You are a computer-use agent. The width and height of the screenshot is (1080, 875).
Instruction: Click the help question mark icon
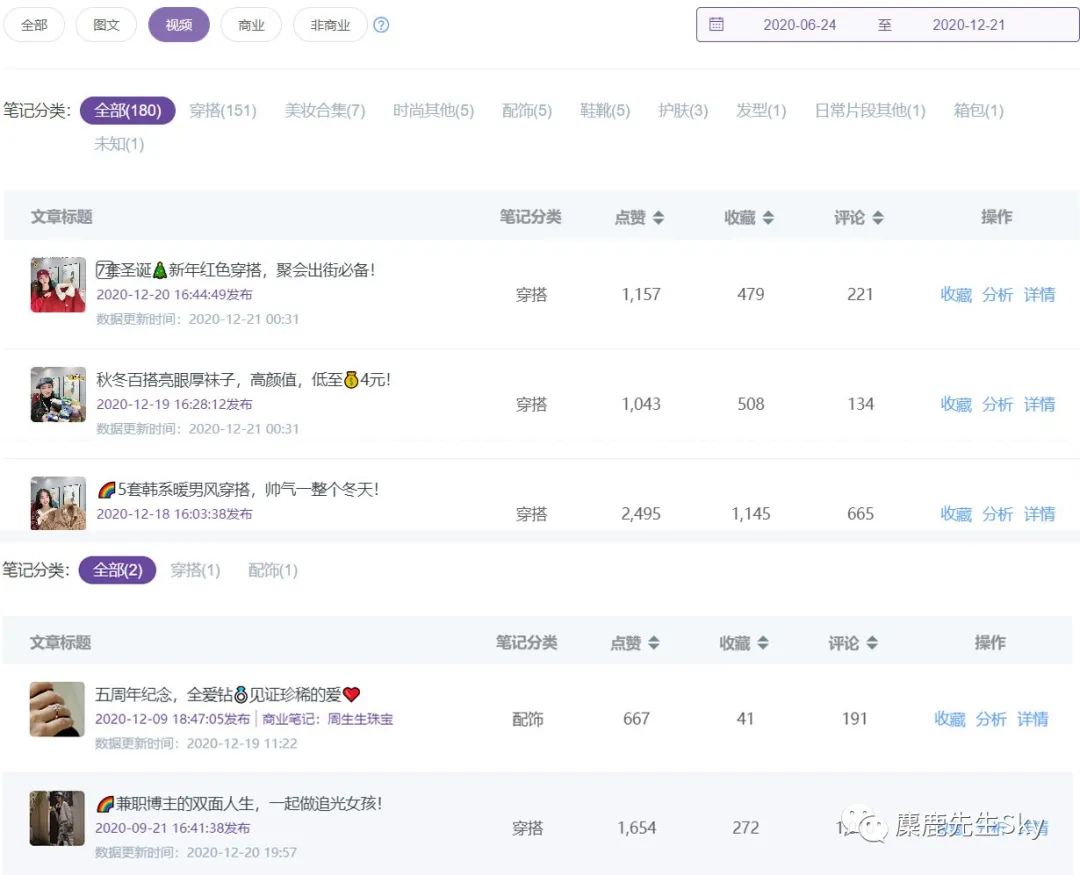[381, 25]
